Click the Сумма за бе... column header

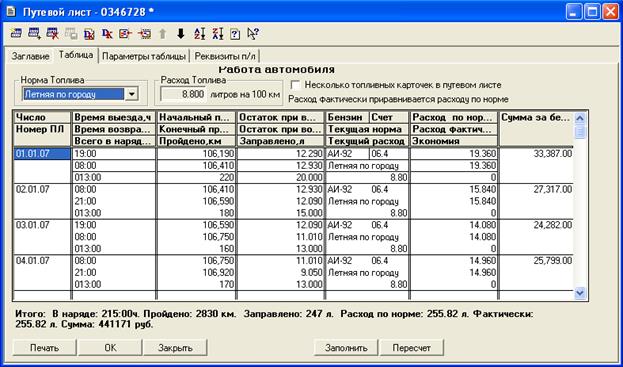(x=536, y=129)
